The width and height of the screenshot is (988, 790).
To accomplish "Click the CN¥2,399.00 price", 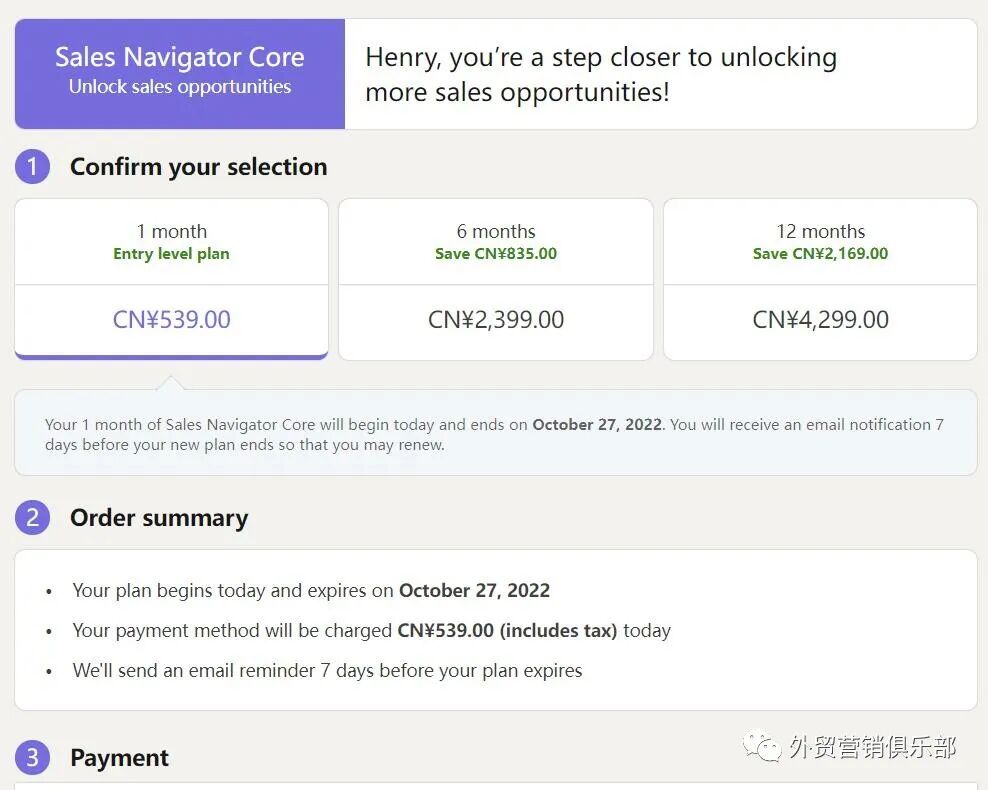I will click(496, 320).
